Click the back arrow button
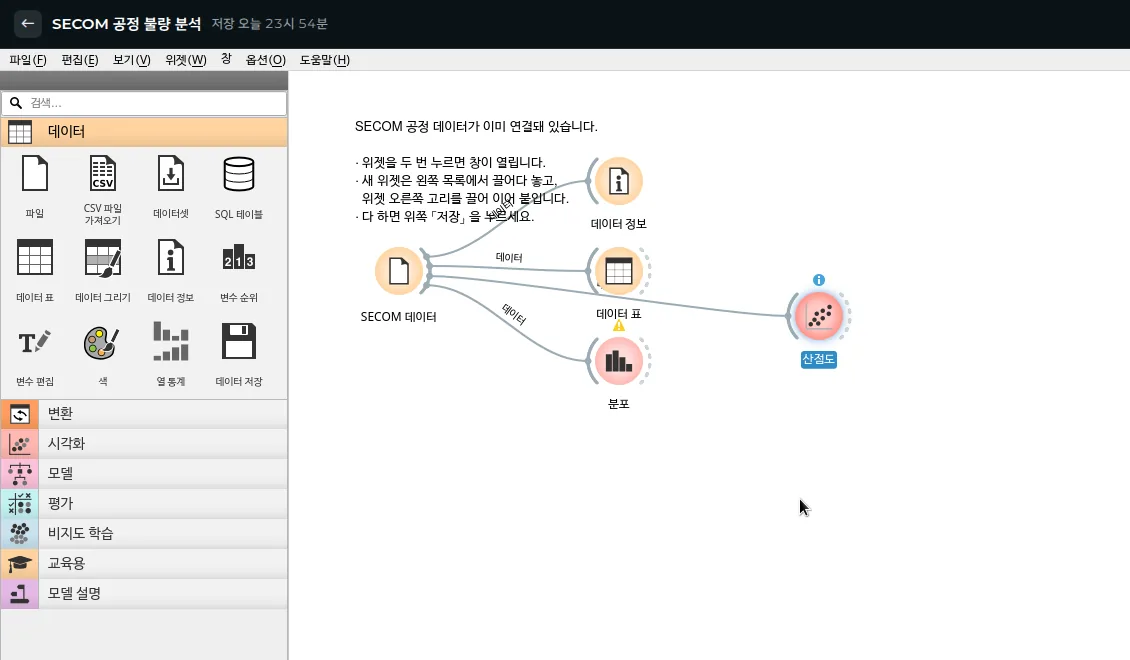 (27, 24)
